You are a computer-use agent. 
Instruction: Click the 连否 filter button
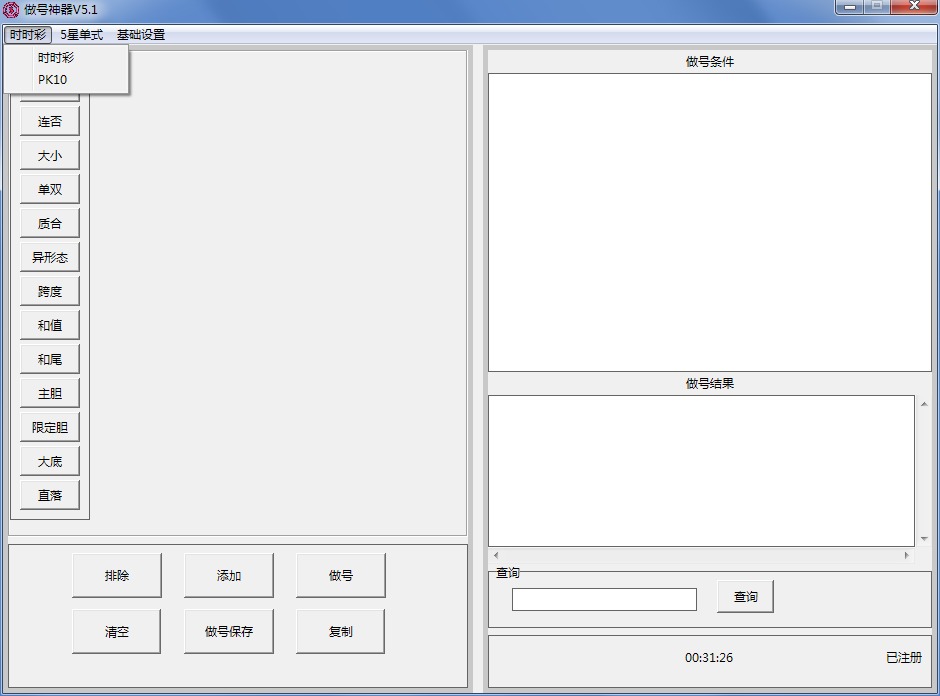click(50, 122)
